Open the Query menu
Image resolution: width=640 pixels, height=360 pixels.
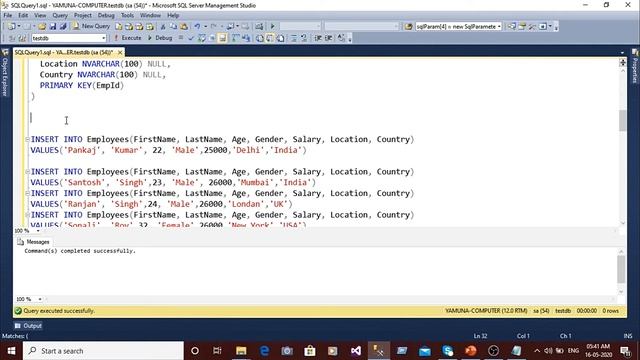pos(60,15)
